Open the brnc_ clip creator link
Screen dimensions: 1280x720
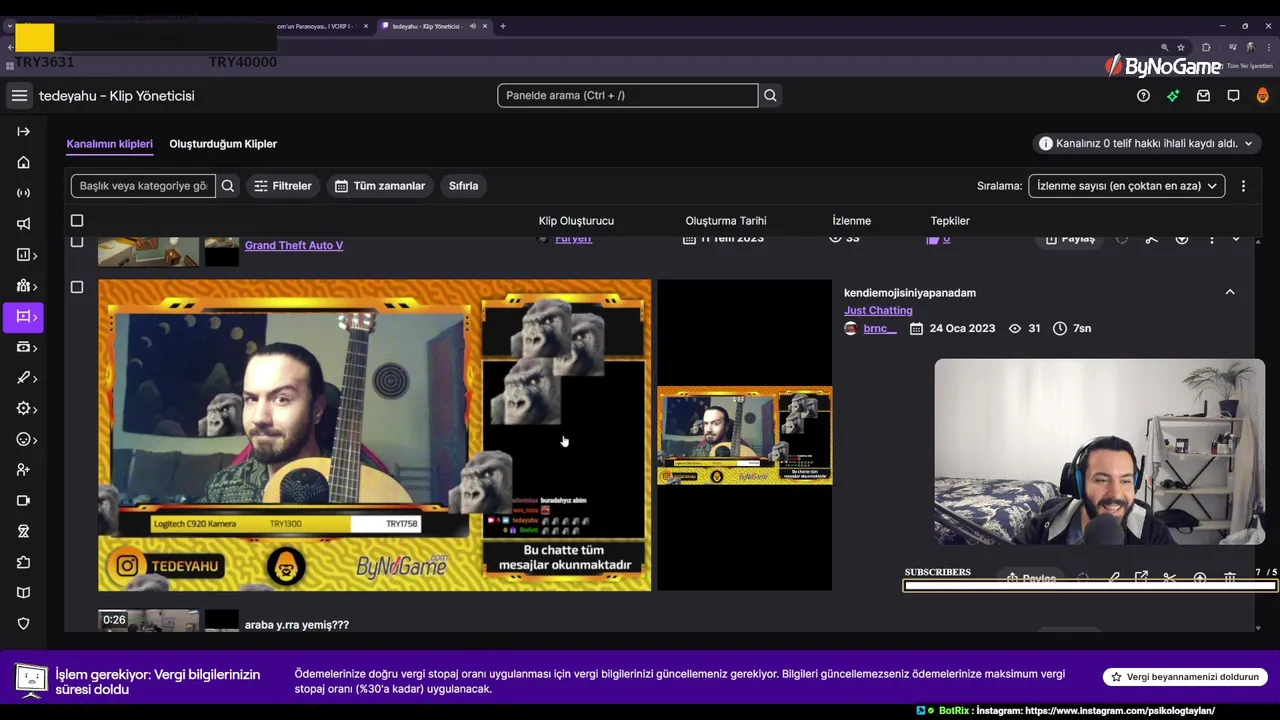(x=880, y=328)
